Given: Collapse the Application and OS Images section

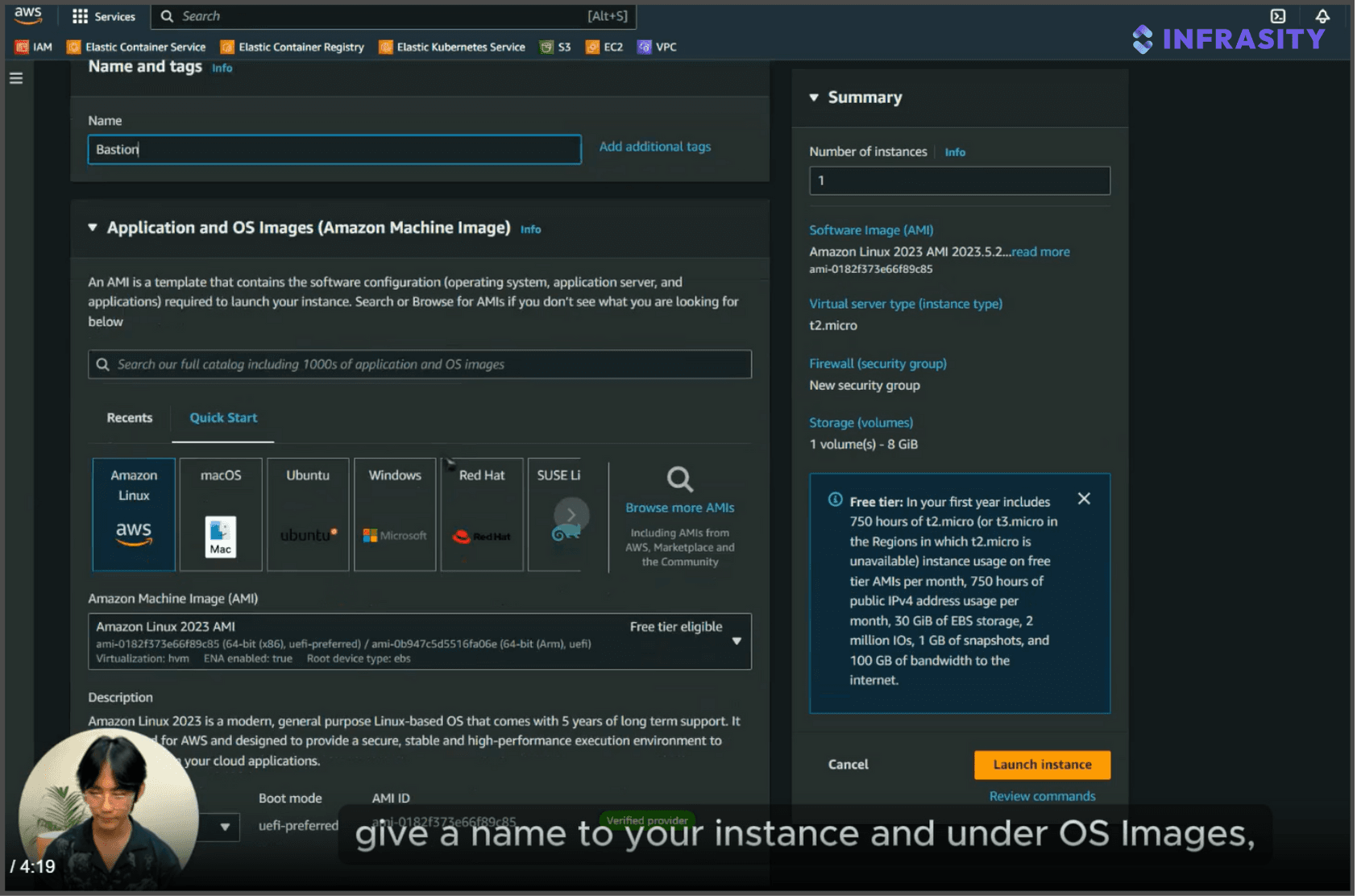Looking at the screenshot, I should [x=93, y=228].
